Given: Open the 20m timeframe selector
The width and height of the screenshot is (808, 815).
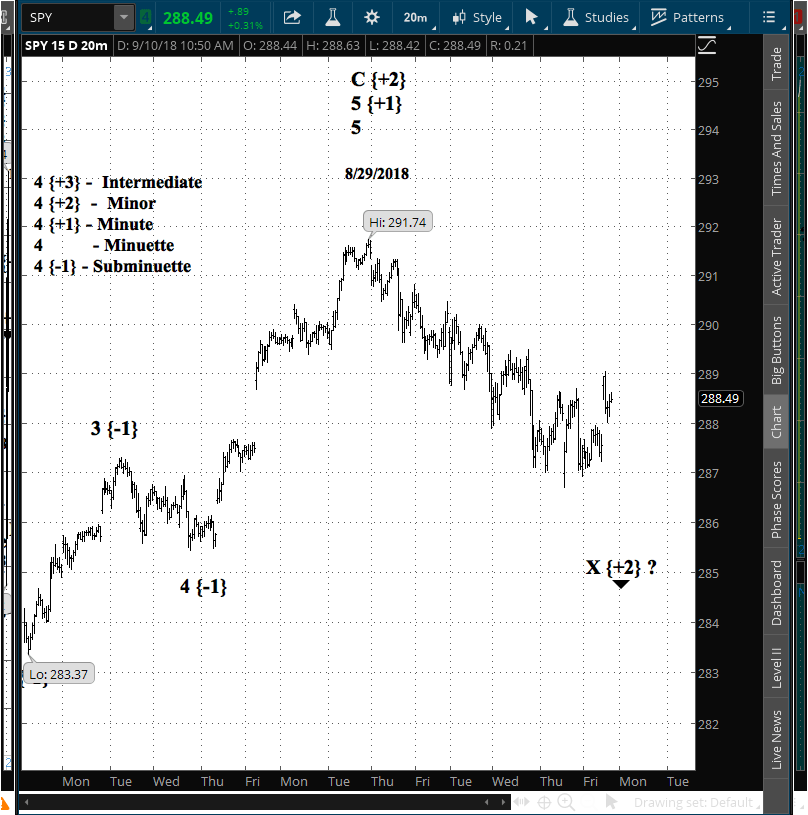Looking at the screenshot, I should tap(414, 17).
